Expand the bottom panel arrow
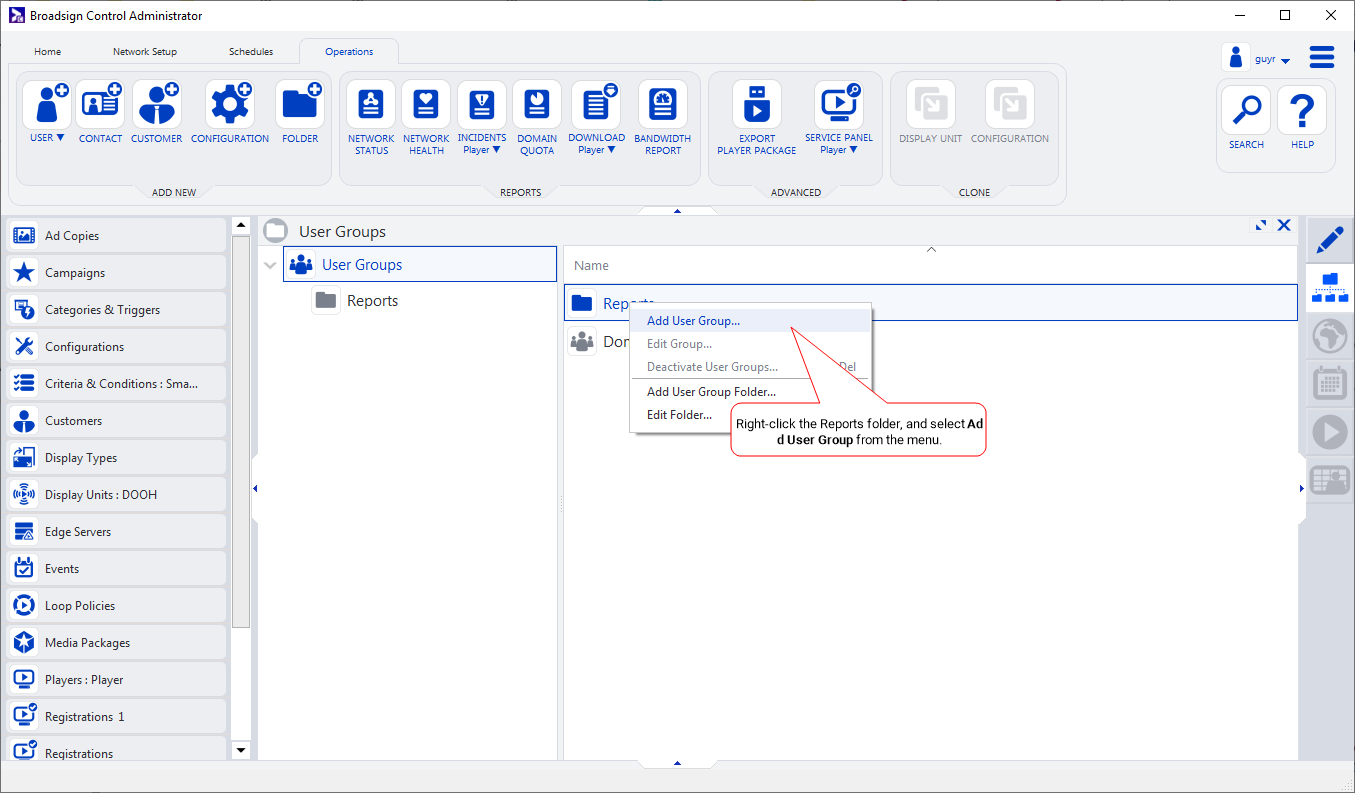This screenshot has width=1355, height=793. pos(677,763)
